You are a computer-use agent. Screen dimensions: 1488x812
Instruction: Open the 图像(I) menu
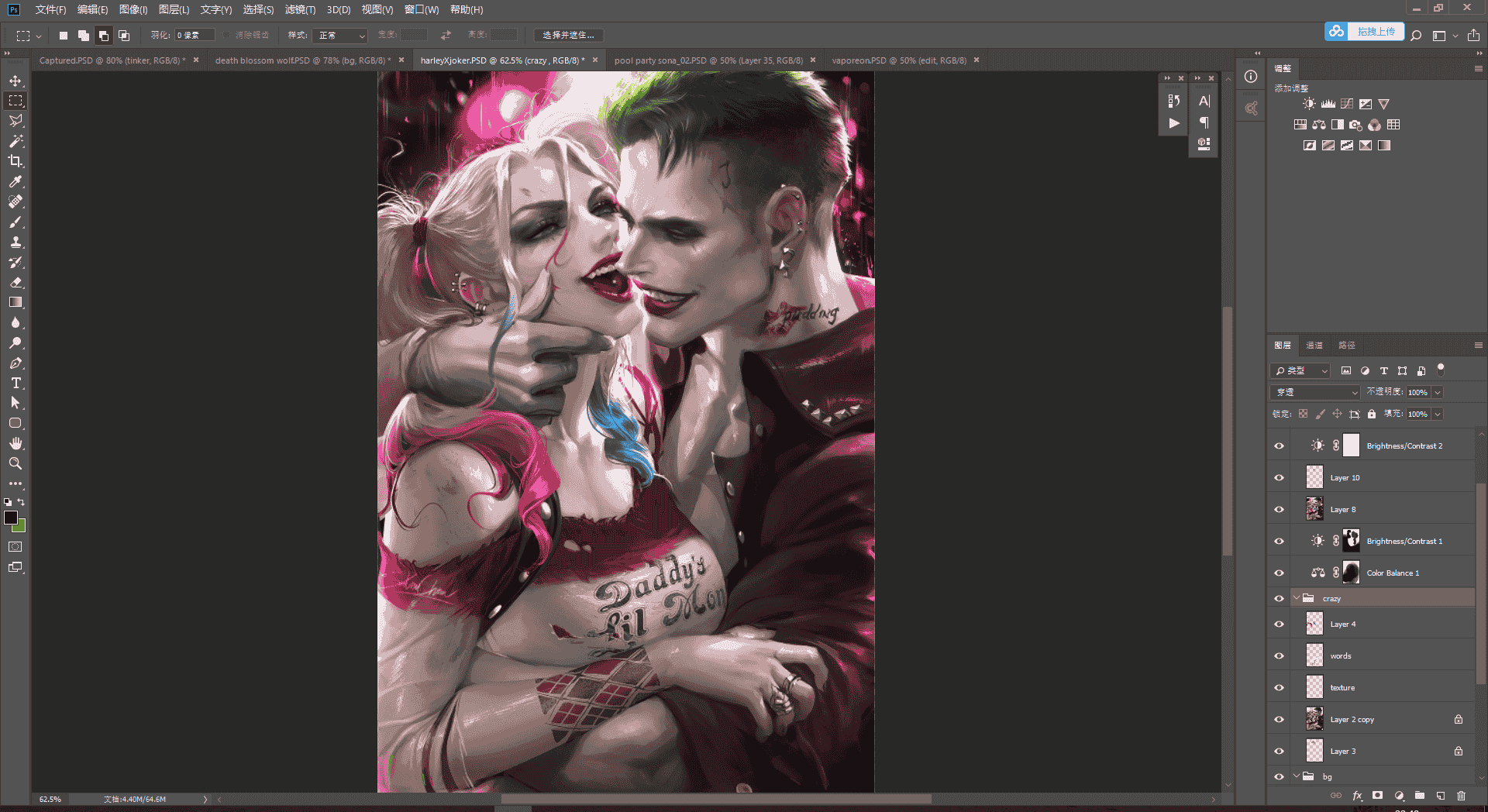pyautogui.click(x=133, y=9)
